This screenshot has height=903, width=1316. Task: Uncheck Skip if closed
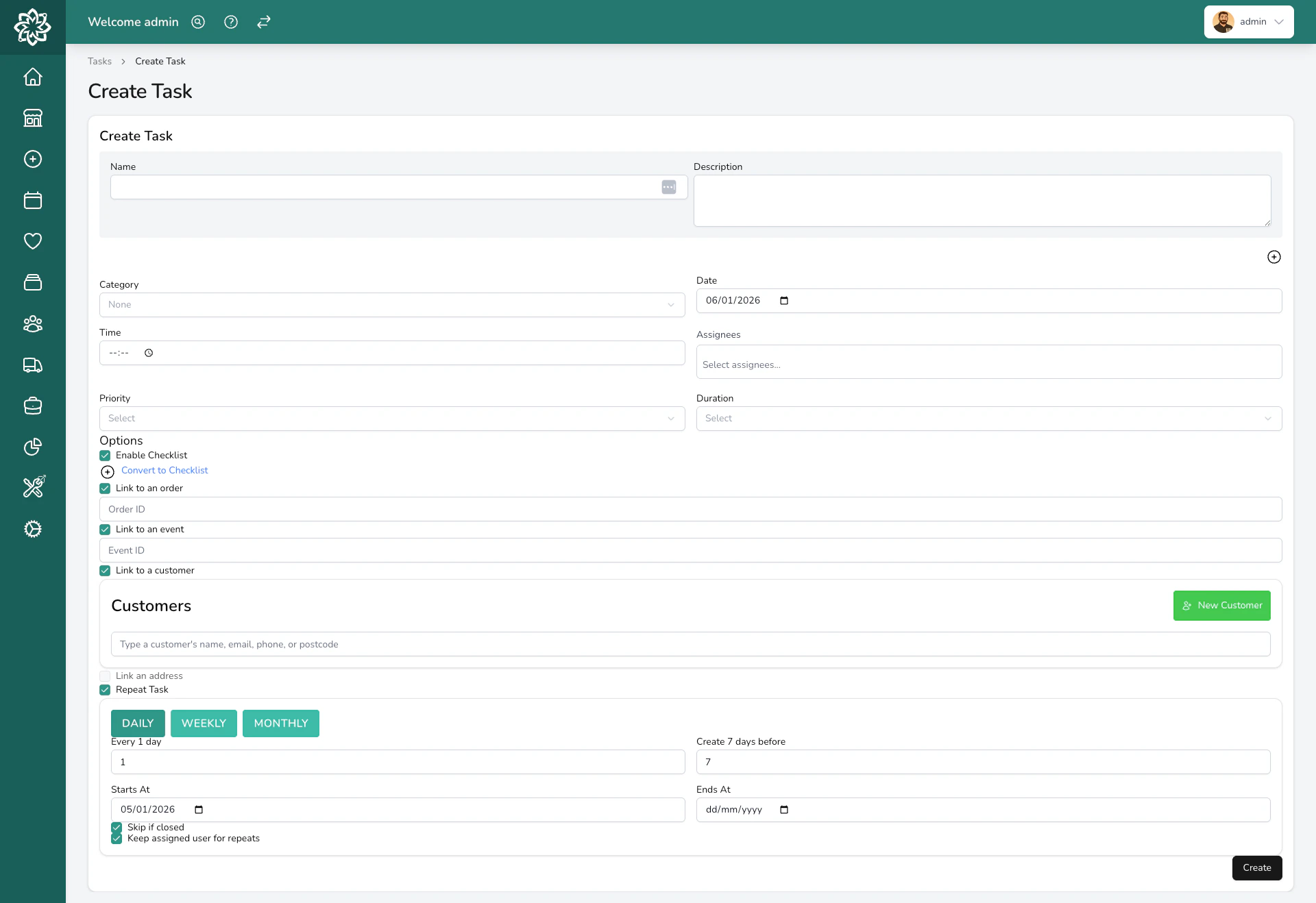point(116,828)
